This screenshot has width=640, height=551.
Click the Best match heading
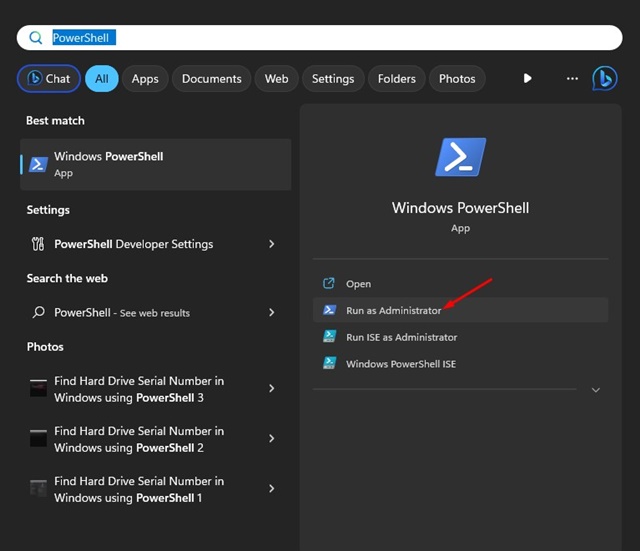56,121
